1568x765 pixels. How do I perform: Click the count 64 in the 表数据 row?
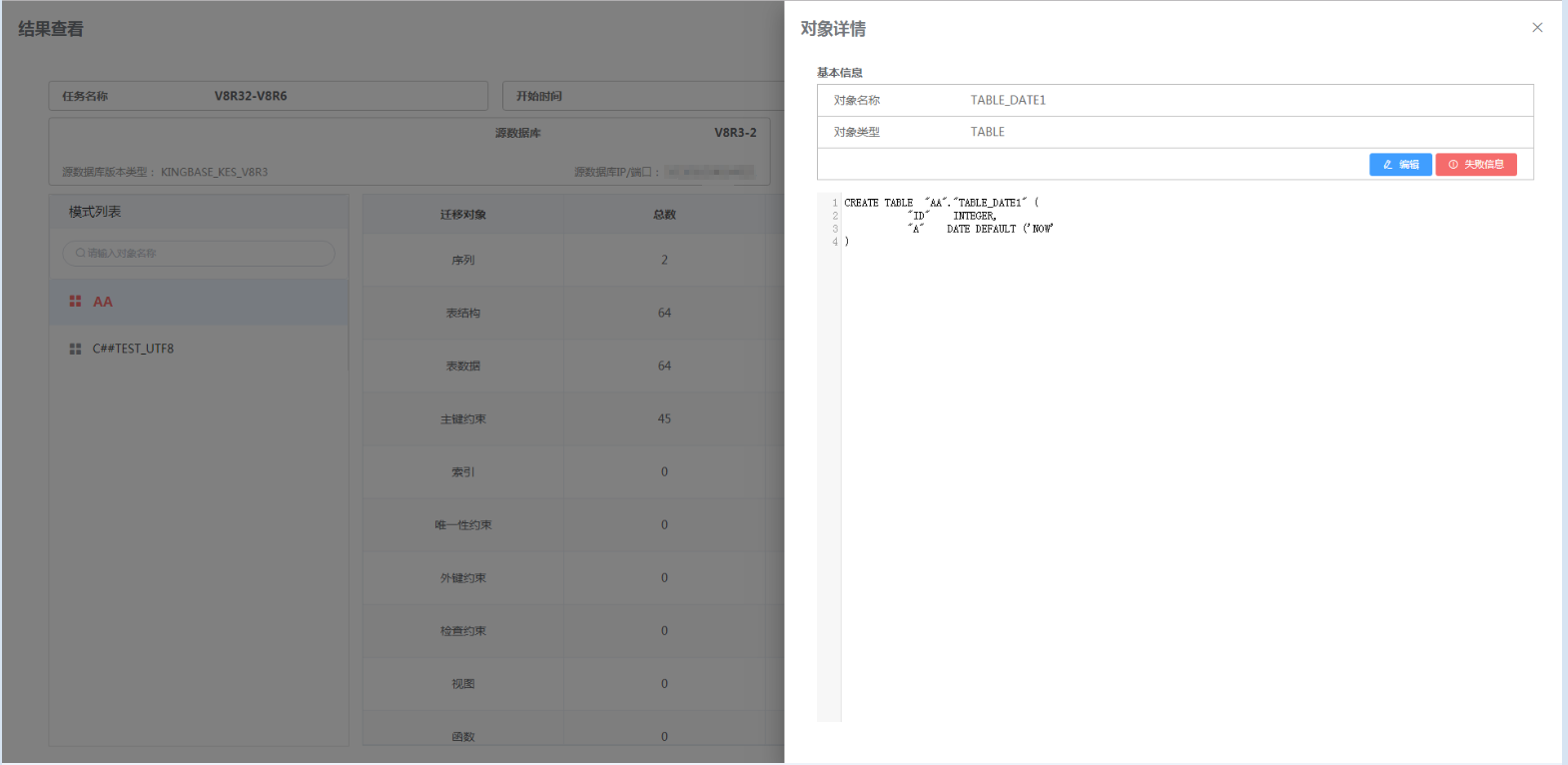(664, 366)
